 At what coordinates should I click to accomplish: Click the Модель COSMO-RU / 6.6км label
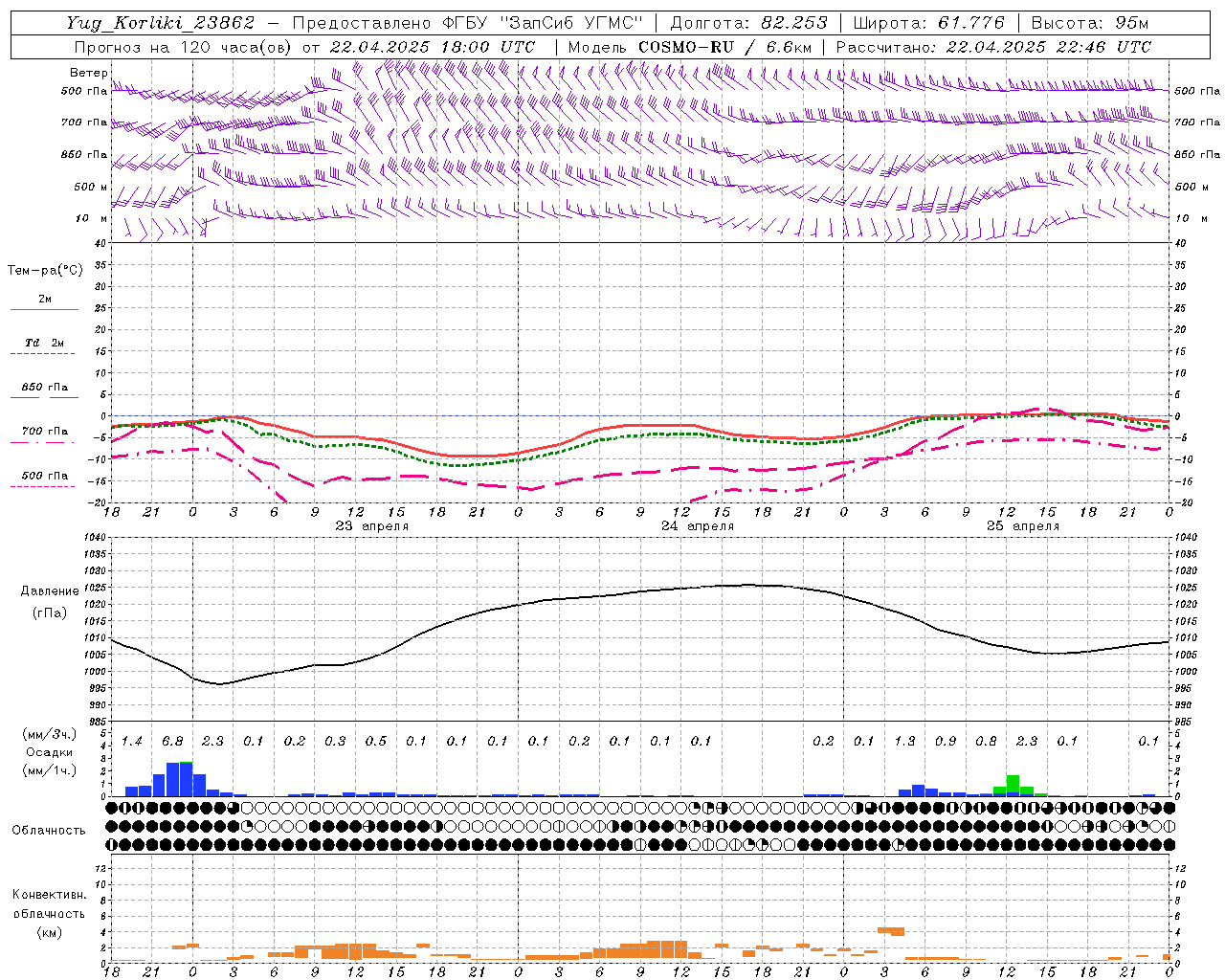pos(690,47)
